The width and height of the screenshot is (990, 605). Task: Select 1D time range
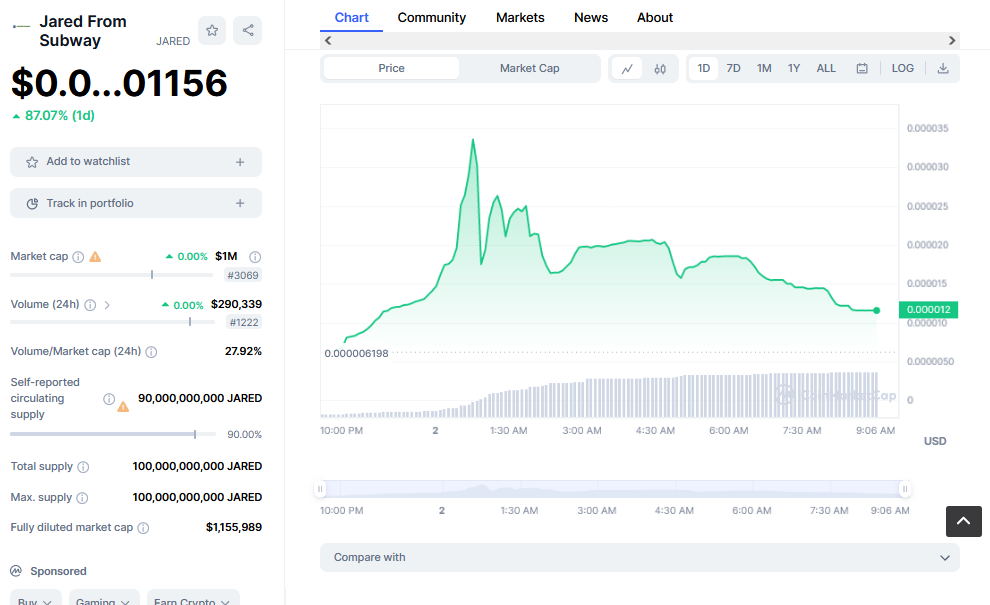[x=703, y=68]
